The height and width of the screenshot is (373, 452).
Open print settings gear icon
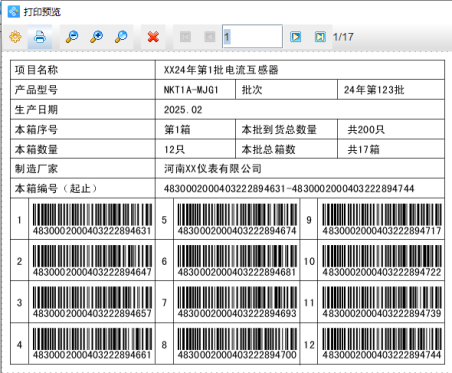[x=15, y=37]
